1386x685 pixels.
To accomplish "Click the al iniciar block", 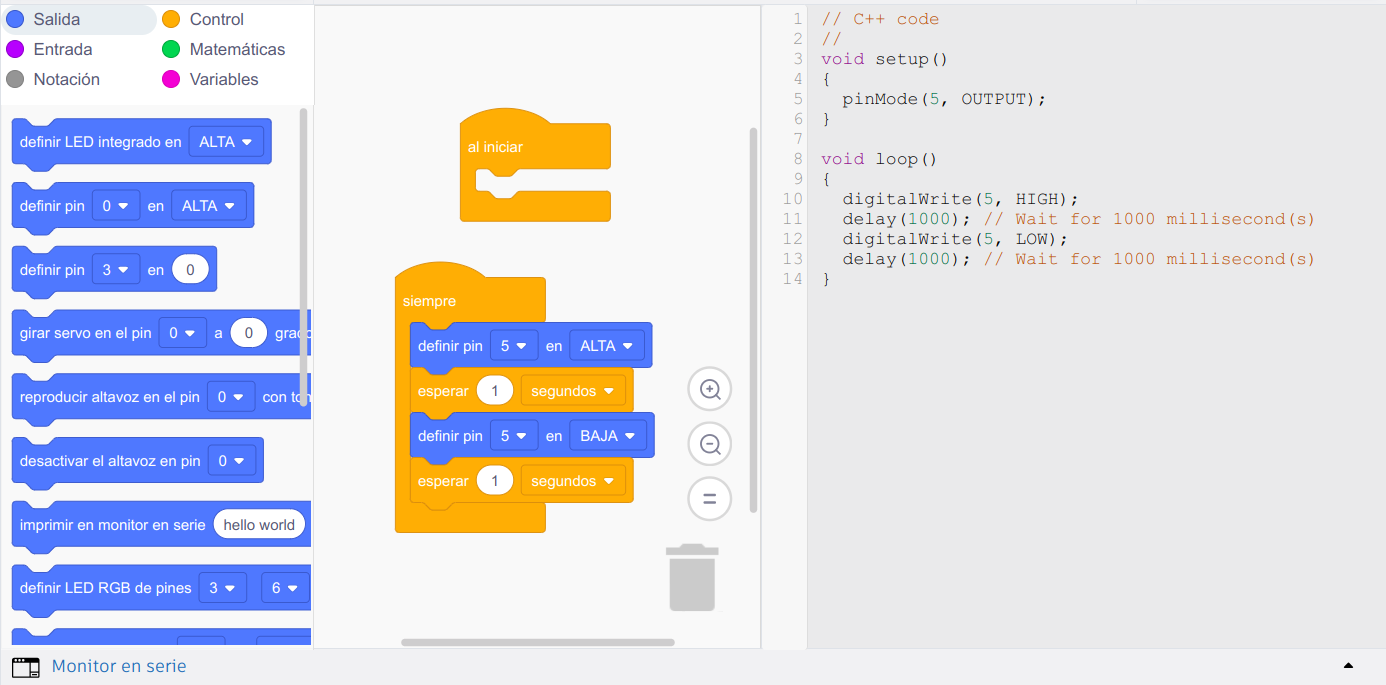I will coord(496,147).
